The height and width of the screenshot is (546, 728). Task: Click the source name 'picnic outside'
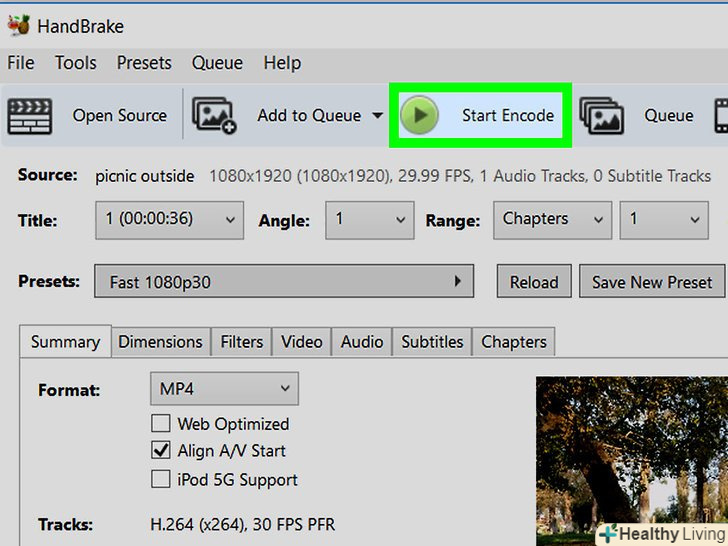click(145, 176)
